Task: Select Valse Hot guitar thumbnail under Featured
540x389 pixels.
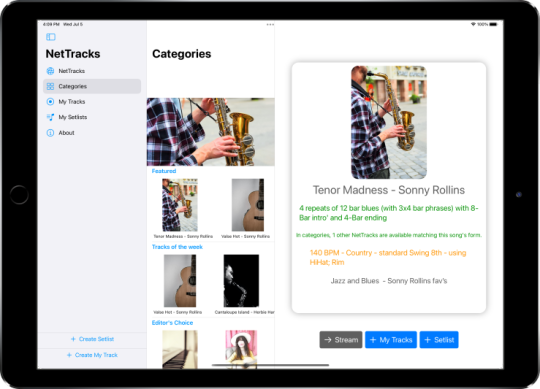Action: point(248,205)
